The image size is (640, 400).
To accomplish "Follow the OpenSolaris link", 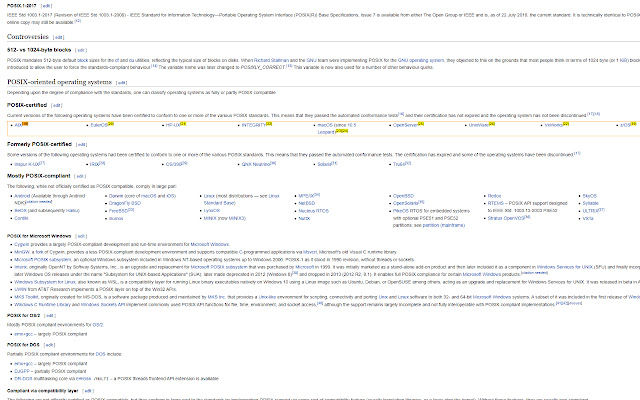I will 406,203.
